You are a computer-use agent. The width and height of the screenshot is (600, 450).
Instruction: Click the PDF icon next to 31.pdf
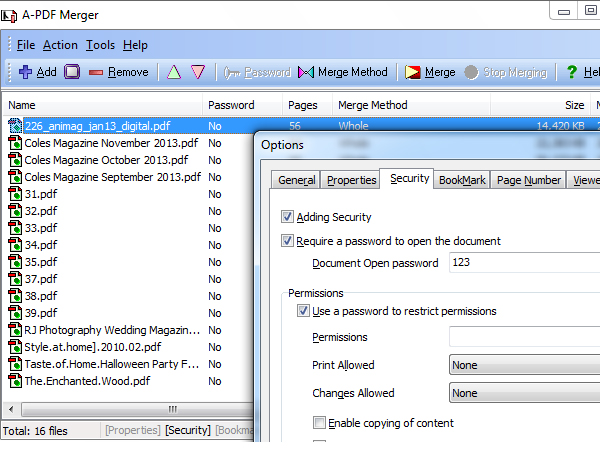15,194
